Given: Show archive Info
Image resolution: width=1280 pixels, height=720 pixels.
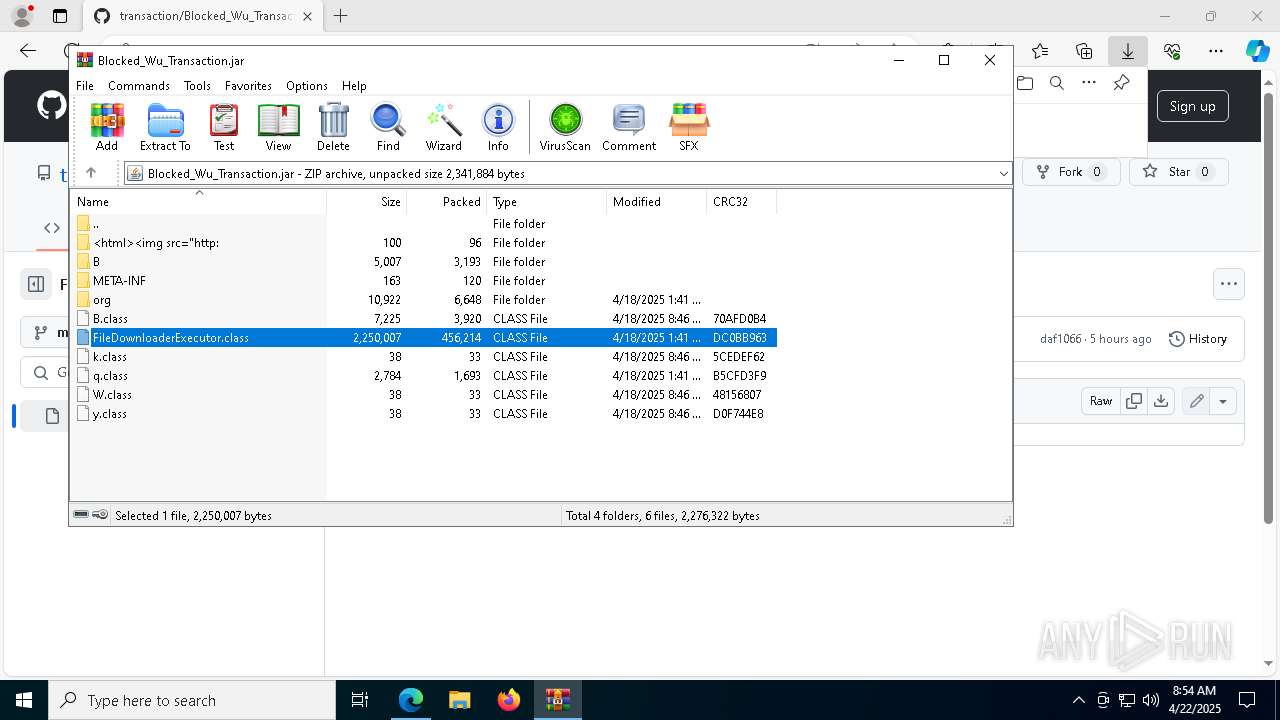Looking at the screenshot, I should coord(498,127).
